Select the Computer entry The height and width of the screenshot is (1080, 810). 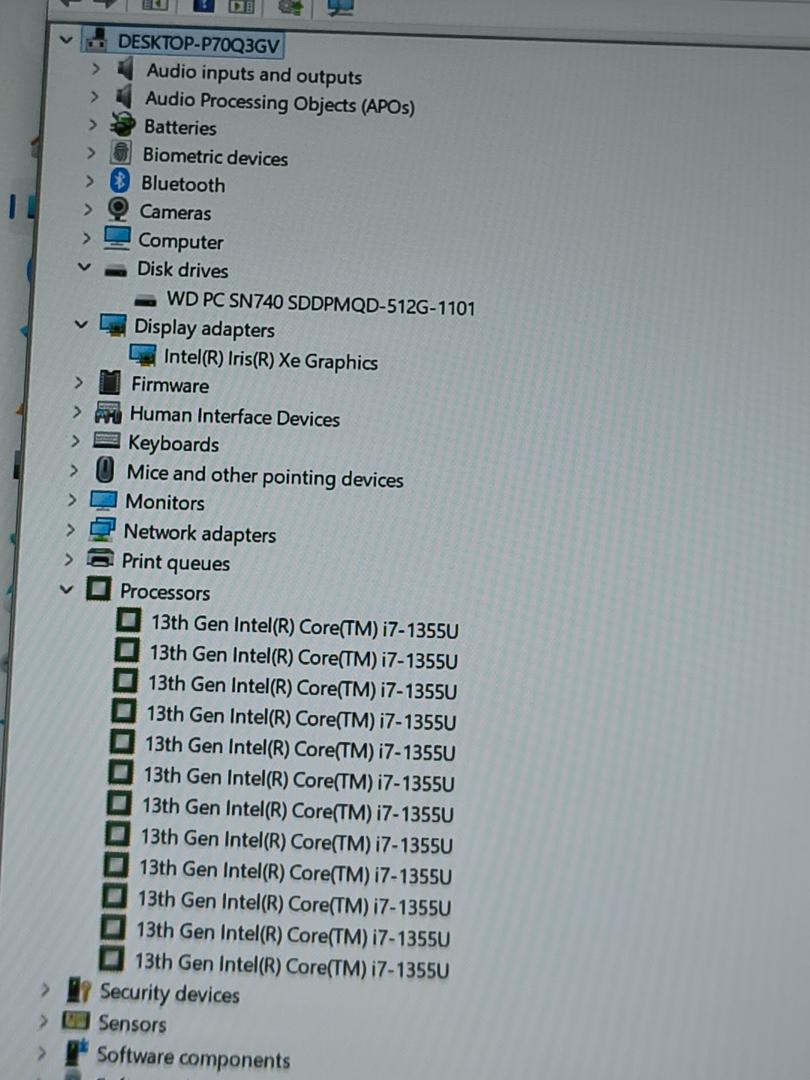pyautogui.click(x=180, y=241)
